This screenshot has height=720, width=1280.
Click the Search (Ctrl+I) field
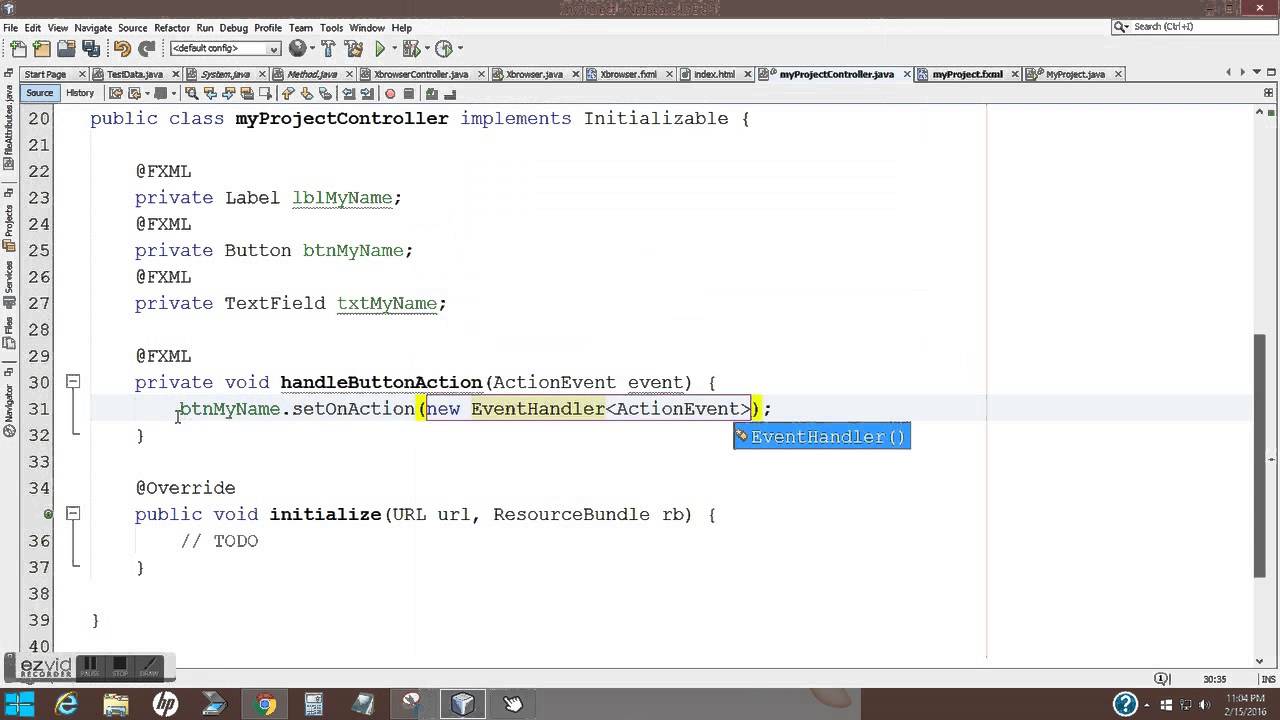coord(1195,27)
